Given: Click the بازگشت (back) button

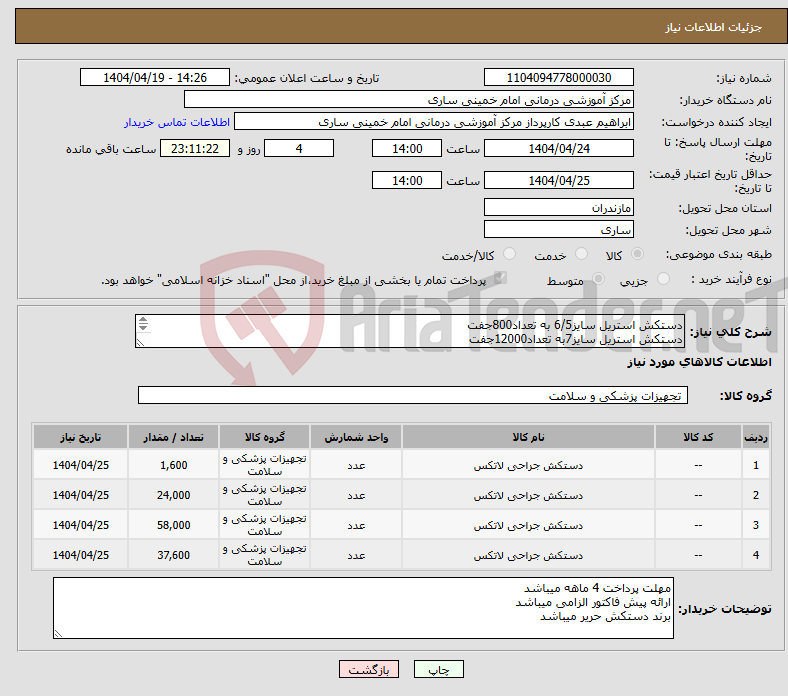Looking at the screenshot, I should (368, 669).
